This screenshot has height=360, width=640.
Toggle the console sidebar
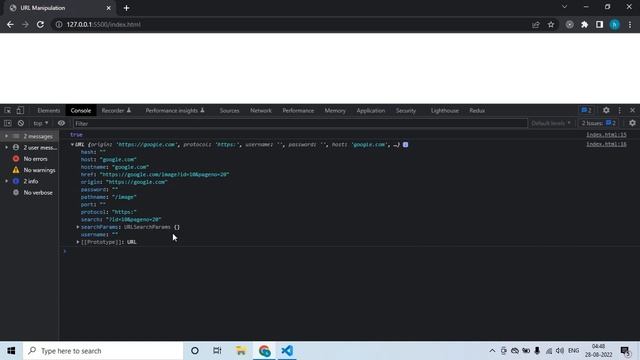(x=8, y=123)
